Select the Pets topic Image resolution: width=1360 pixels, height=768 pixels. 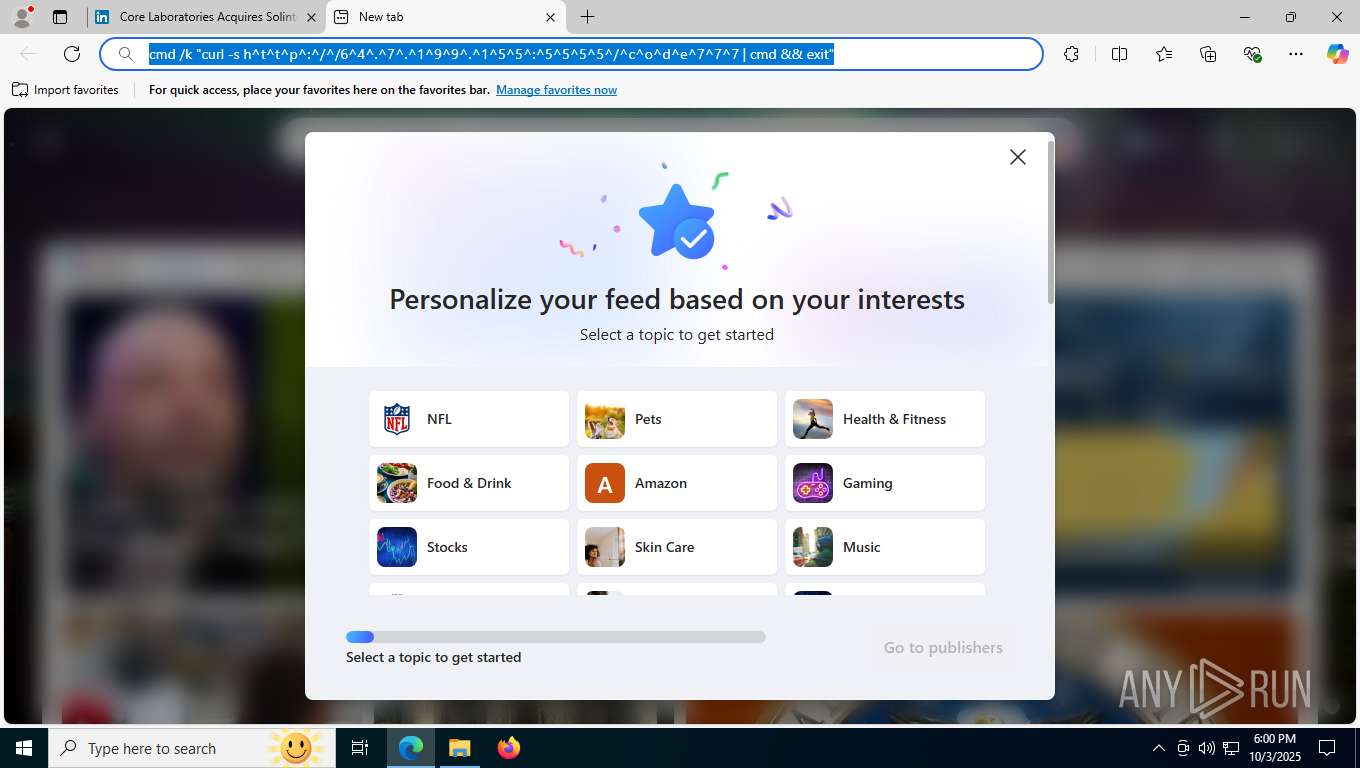pos(677,419)
